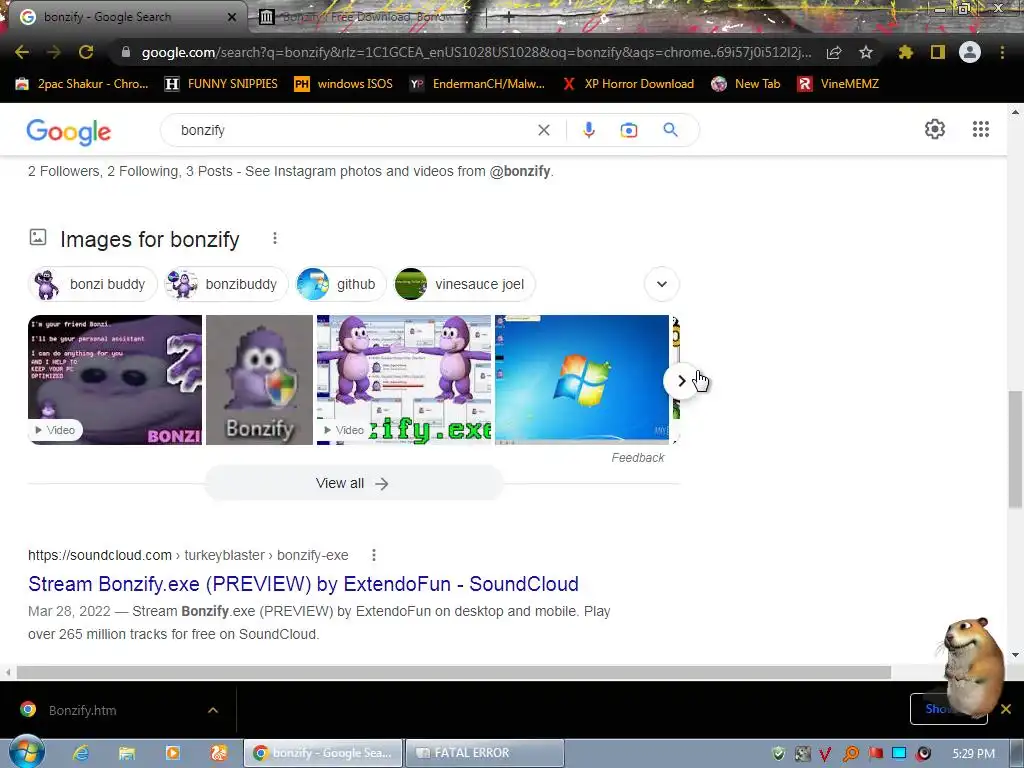Viewport: 1024px width, 768px height.
Task: Open Windows Media Player taskbar icon
Action: tap(172, 753)
